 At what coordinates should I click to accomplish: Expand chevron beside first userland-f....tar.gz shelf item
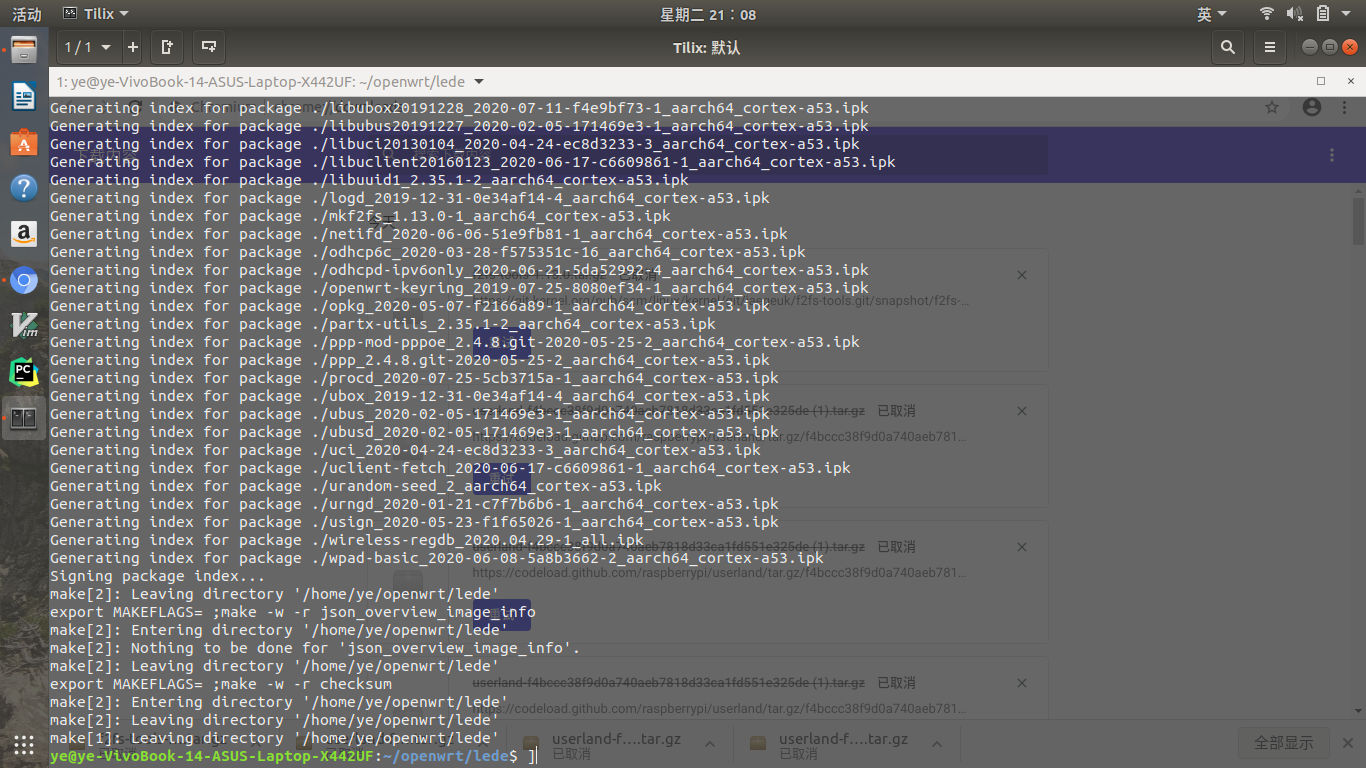pyautogui.click(x=709, y=744)
